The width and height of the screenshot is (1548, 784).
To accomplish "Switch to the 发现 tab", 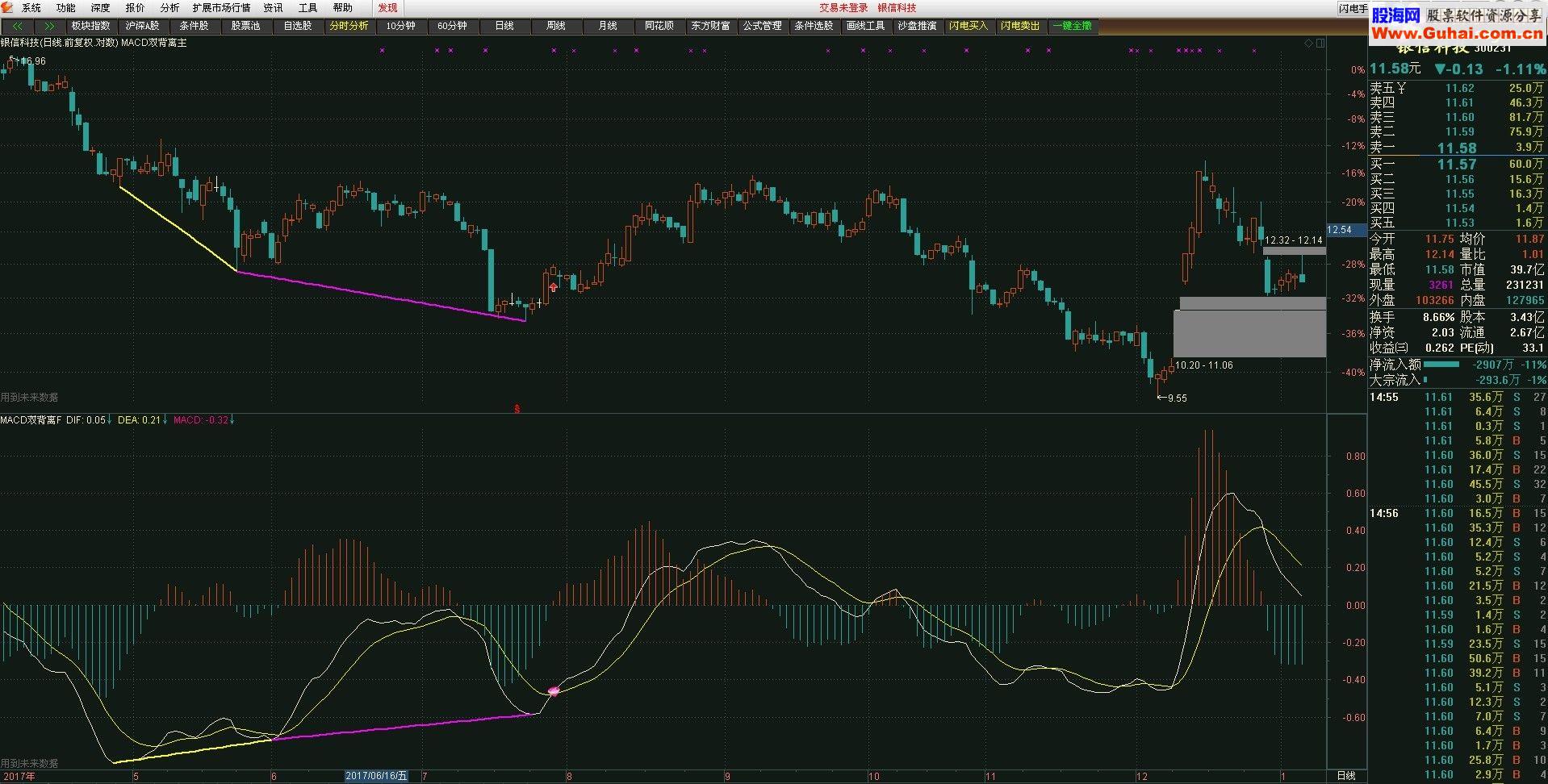I will [x=388, y=7].
